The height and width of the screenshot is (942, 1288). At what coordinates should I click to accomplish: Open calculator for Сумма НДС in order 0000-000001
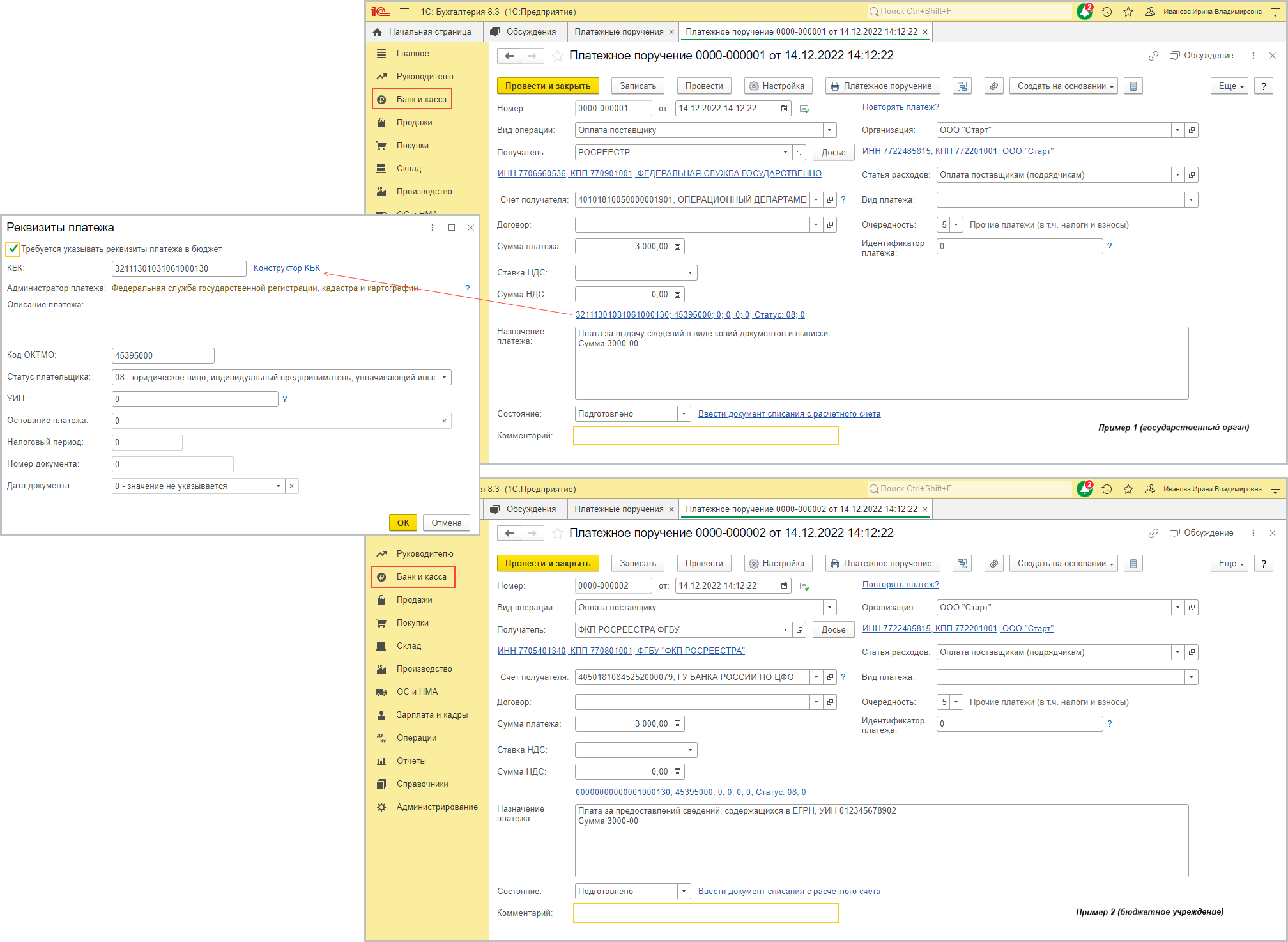pyautogui.click(x=678, y=295)
